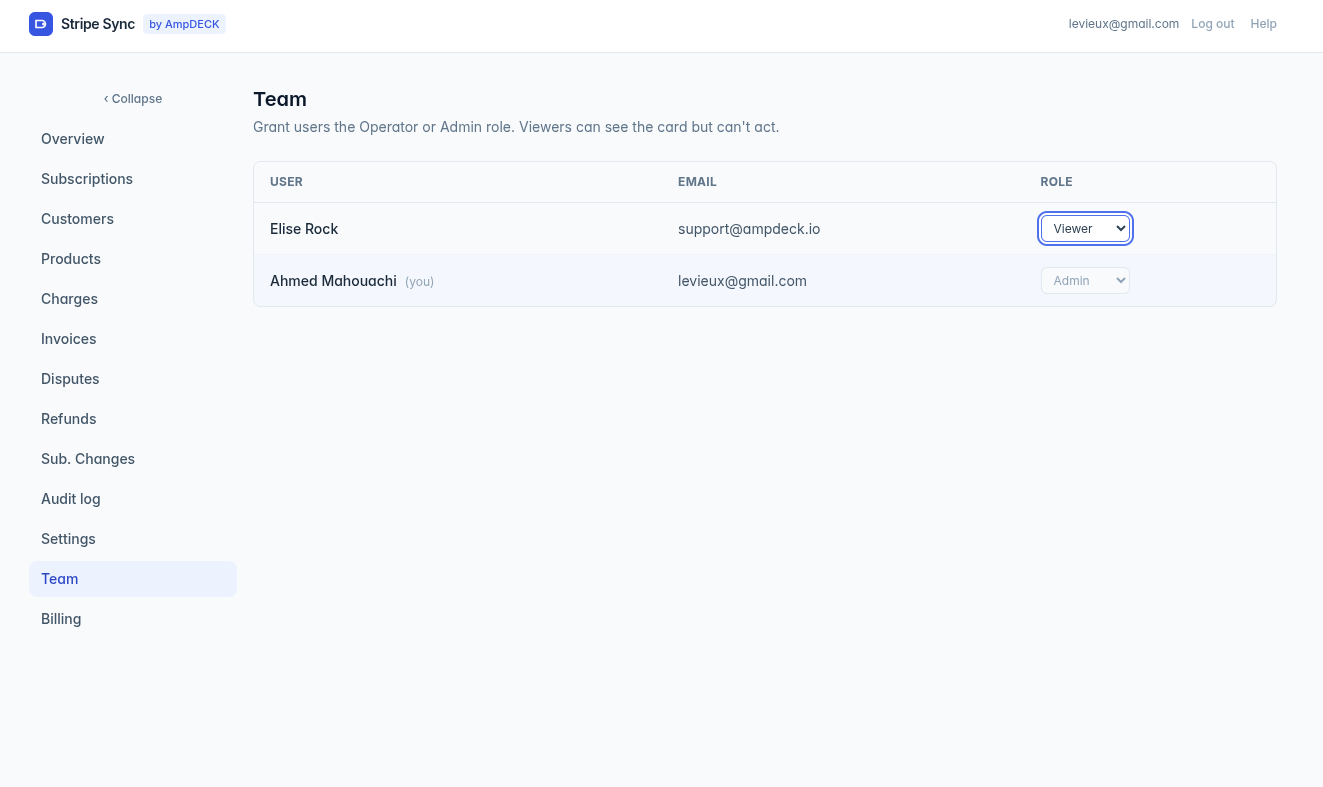Open the Customers section
The image size is (1323, 787).
133,219
